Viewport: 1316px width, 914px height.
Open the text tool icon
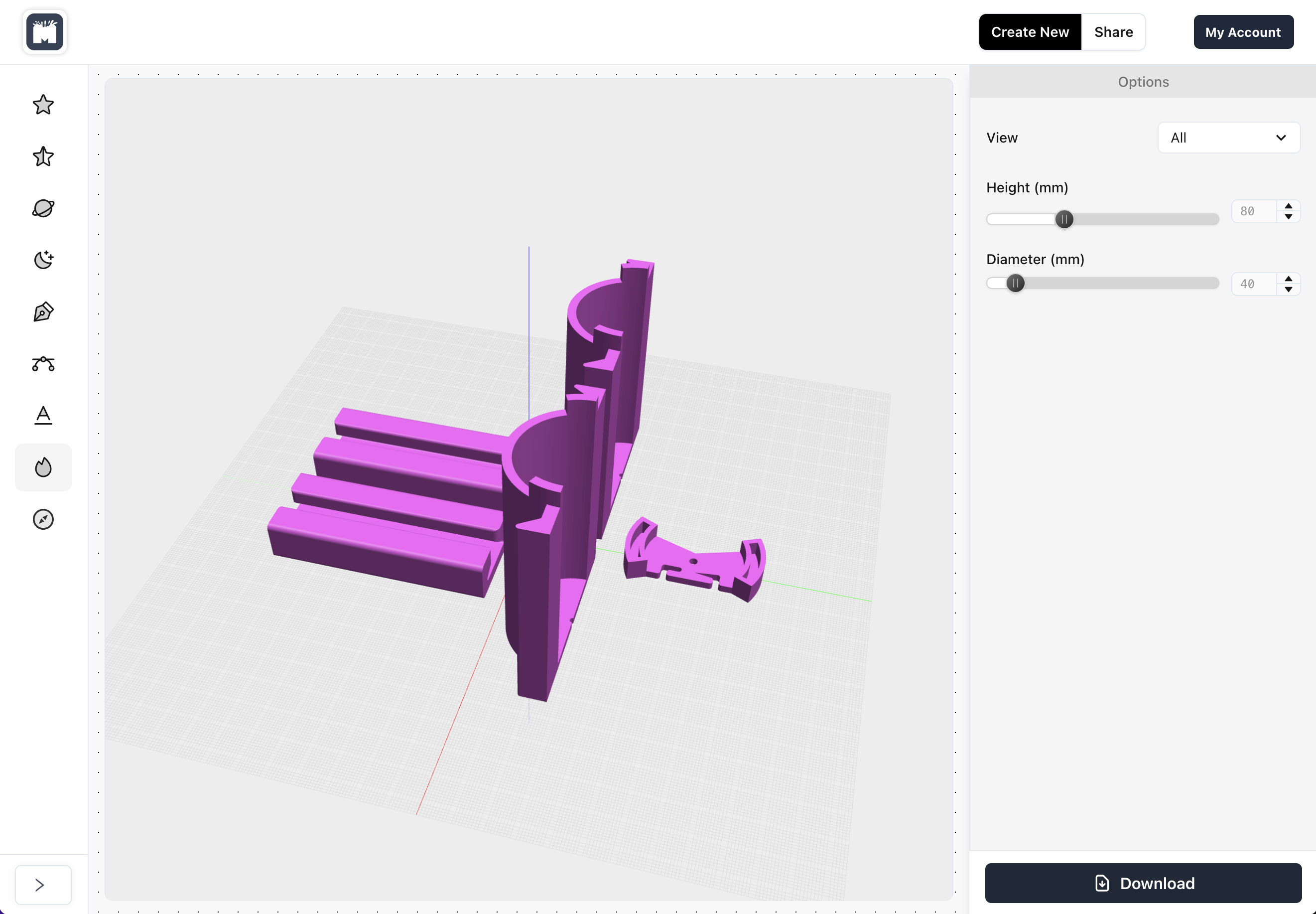pyautogui.click(x=43, y=415)
